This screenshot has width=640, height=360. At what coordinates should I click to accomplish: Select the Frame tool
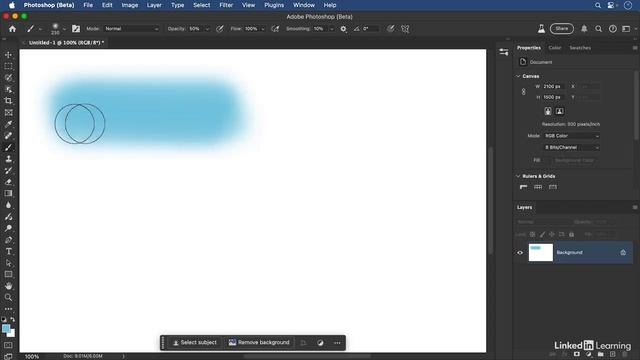point(8,112)
